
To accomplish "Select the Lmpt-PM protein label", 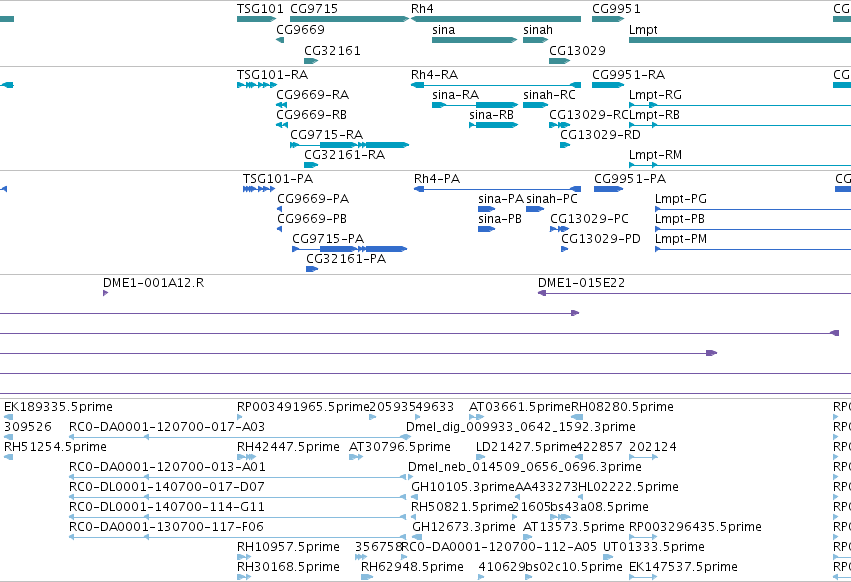I will point(681,239).
